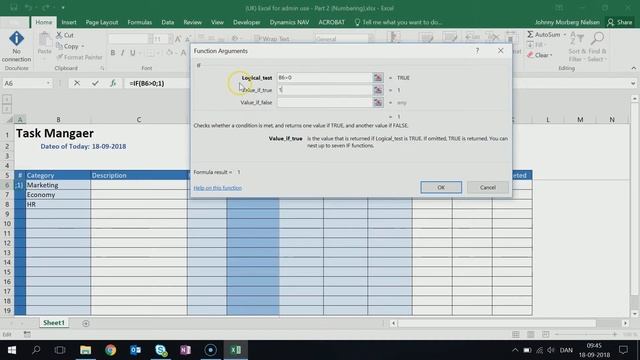Select the Sheet1 worksheet tab
The image size is (640, 360).
click(54, 322)
